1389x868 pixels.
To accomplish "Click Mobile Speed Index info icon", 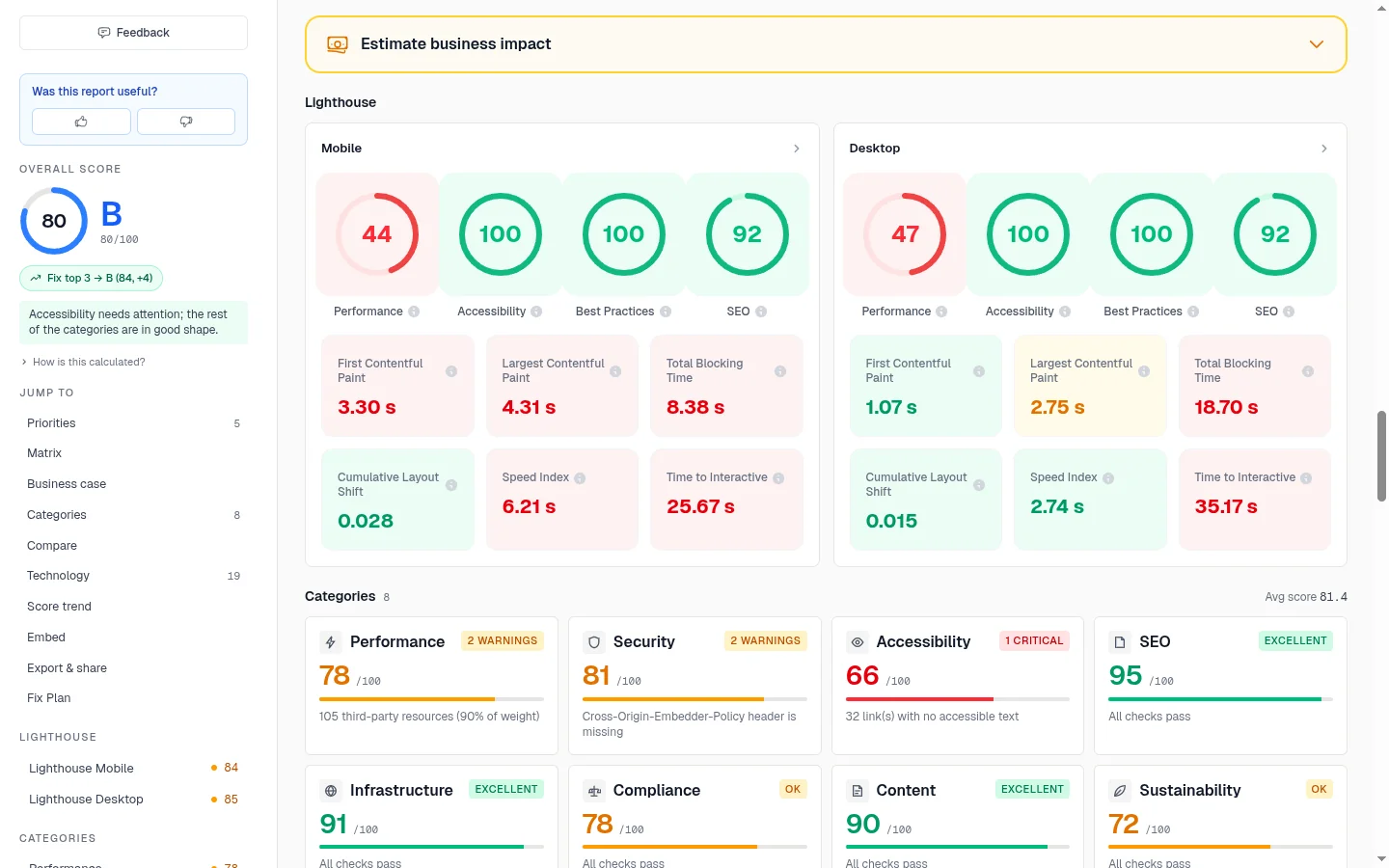I will 580,478.
